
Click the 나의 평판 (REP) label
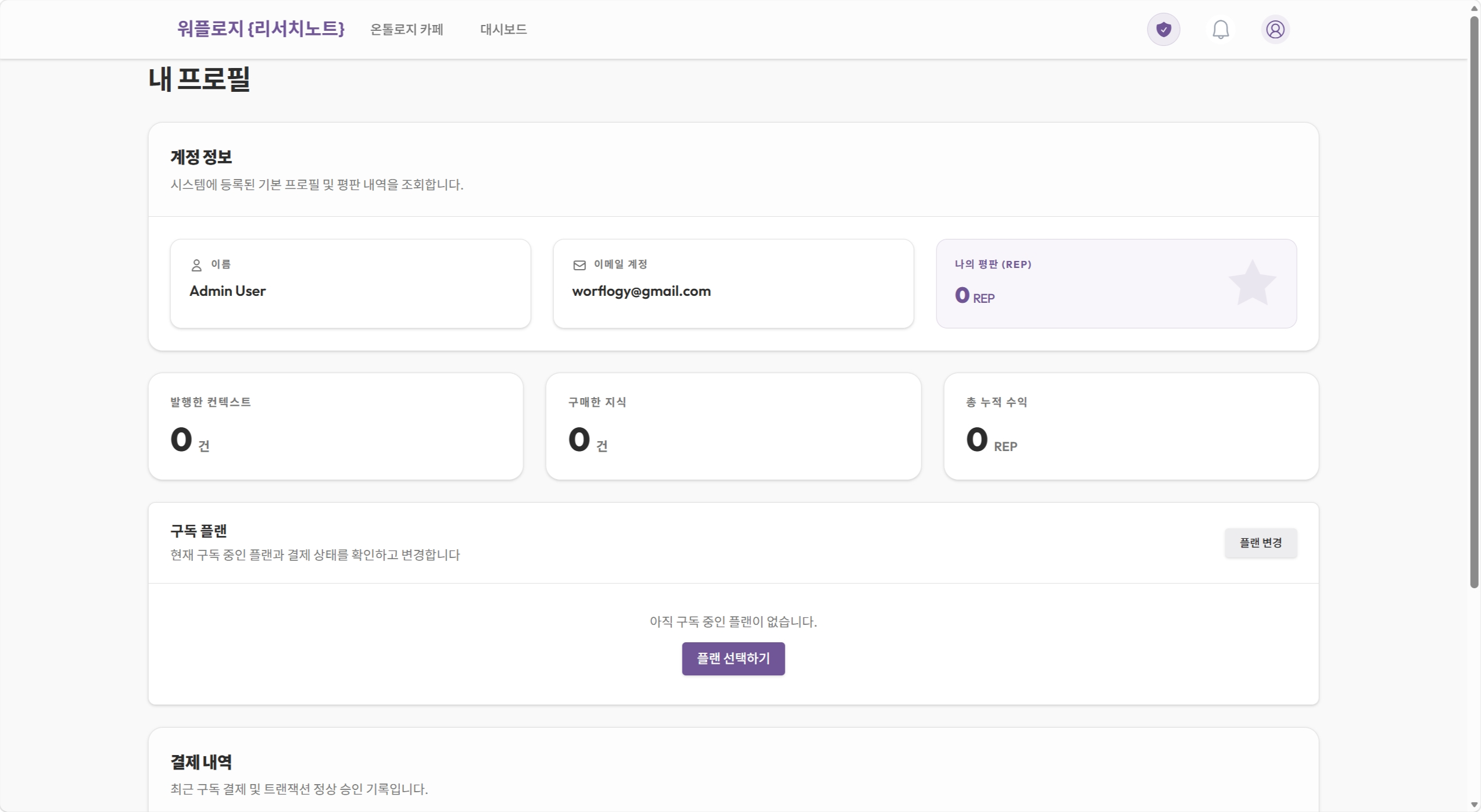pyautogui.click(x=993, y=264)
